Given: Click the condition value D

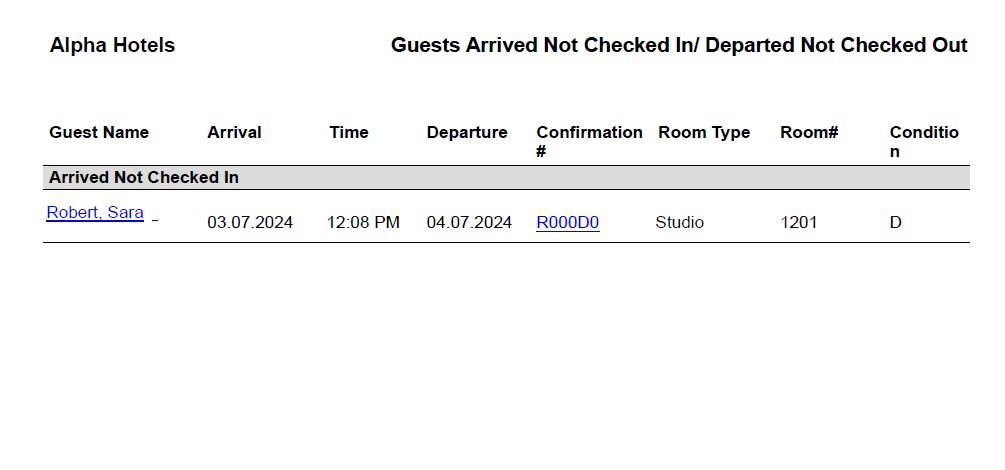Looking at the screenshot, I should coord(895,223).
